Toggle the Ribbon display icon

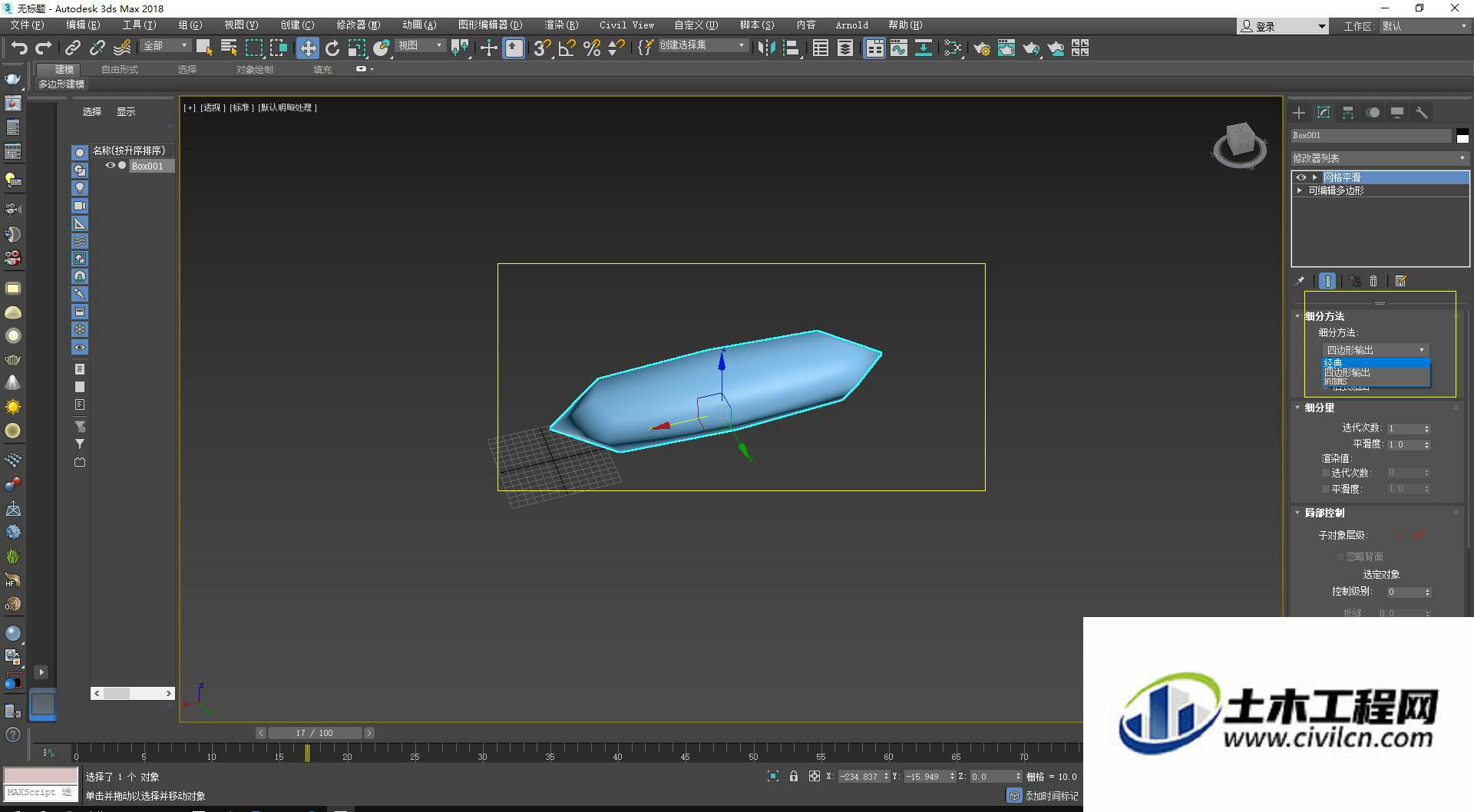[875, 48]
